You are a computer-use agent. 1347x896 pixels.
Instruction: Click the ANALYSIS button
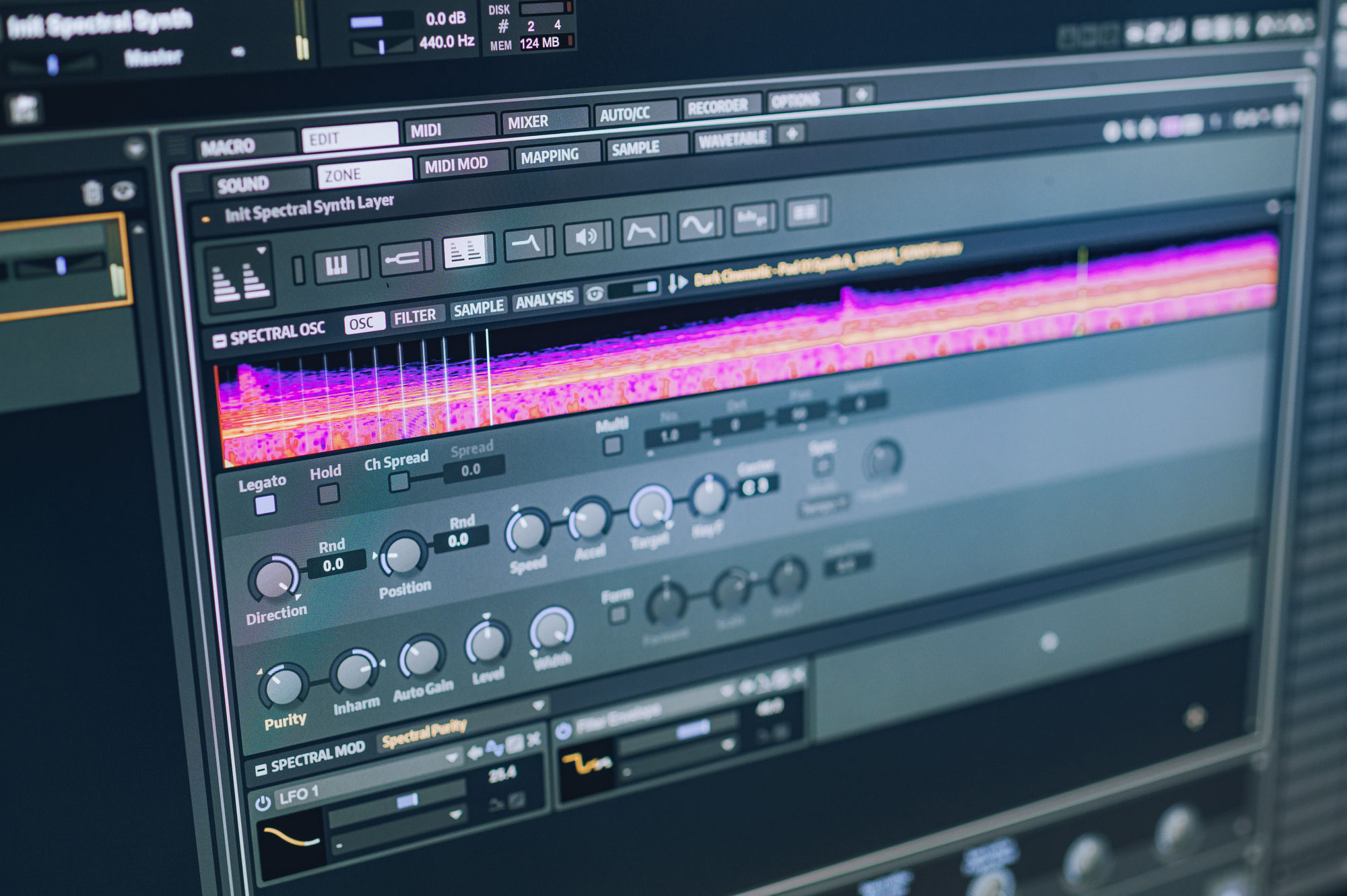[x=544, y=299]
